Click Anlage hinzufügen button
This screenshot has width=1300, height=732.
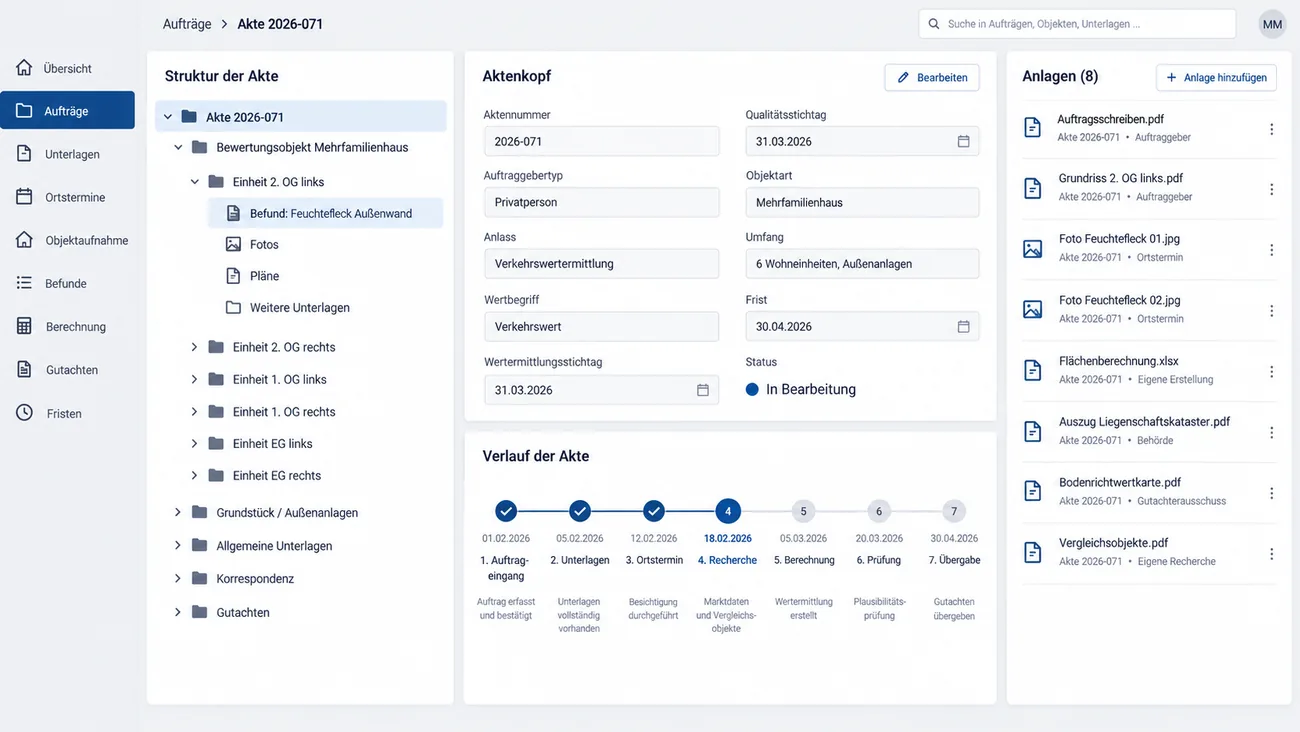(1216, 77)
